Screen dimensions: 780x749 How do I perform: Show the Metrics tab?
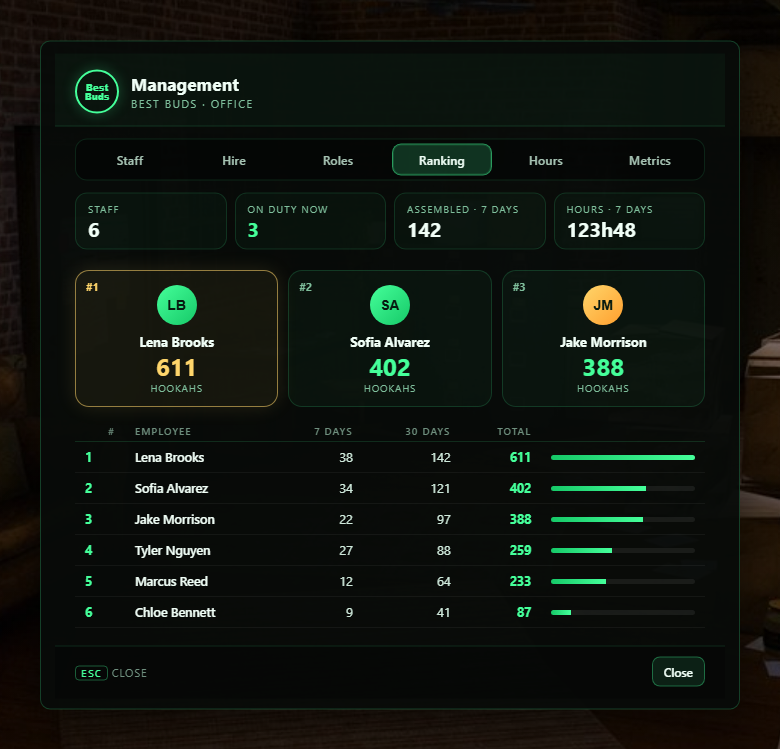tap(650, 161)
